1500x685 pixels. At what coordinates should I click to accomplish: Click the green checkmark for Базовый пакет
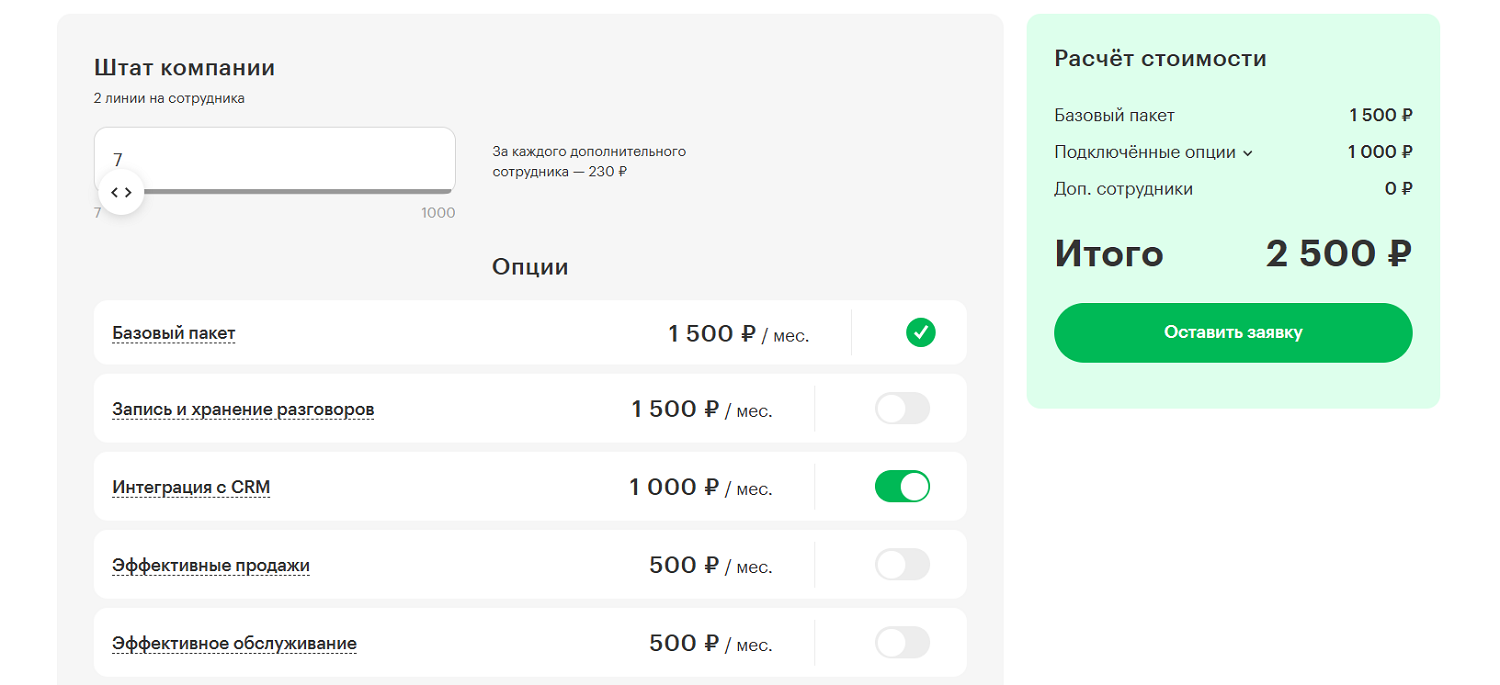[920, 332]
